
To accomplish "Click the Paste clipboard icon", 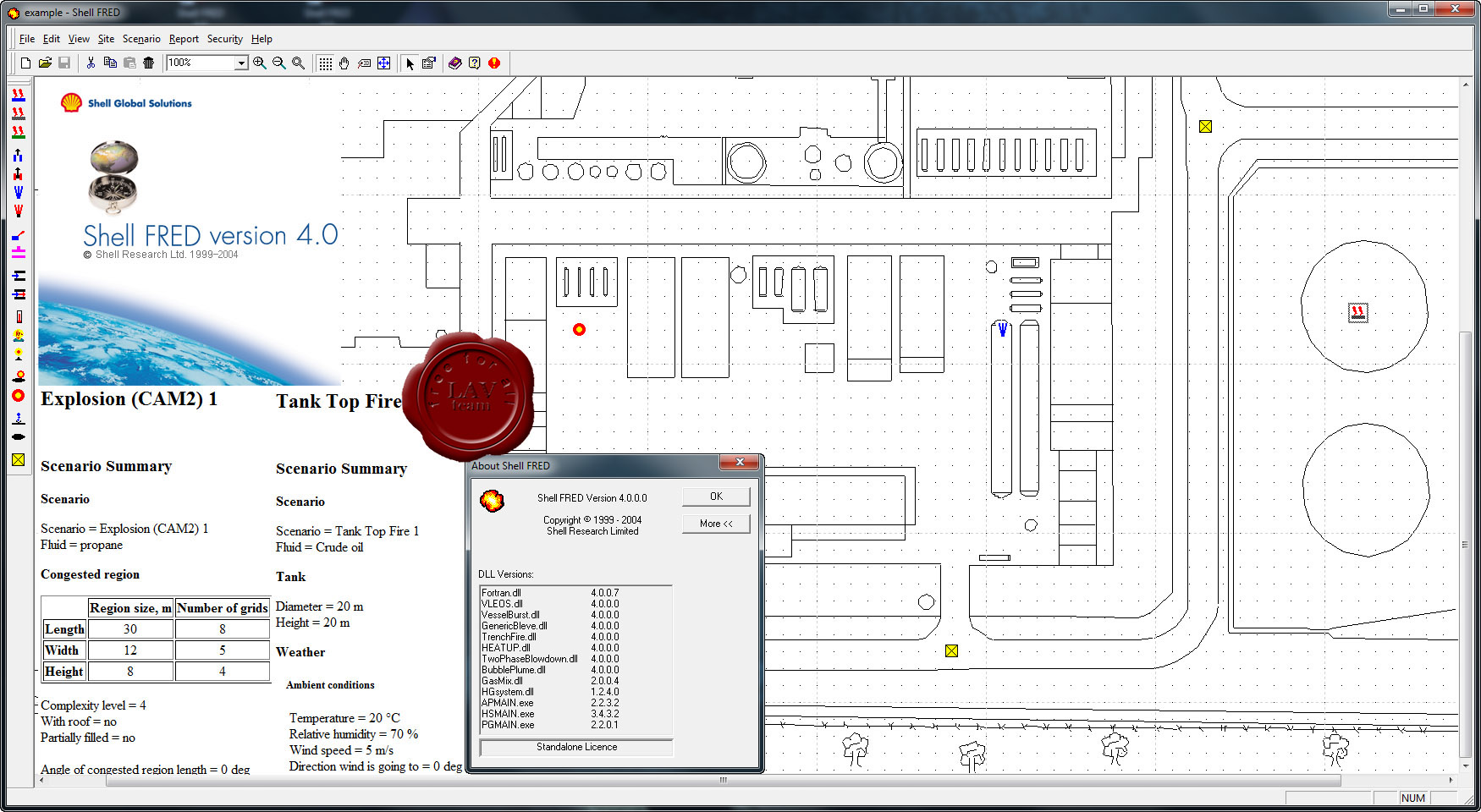I will [x=129, y=63].
